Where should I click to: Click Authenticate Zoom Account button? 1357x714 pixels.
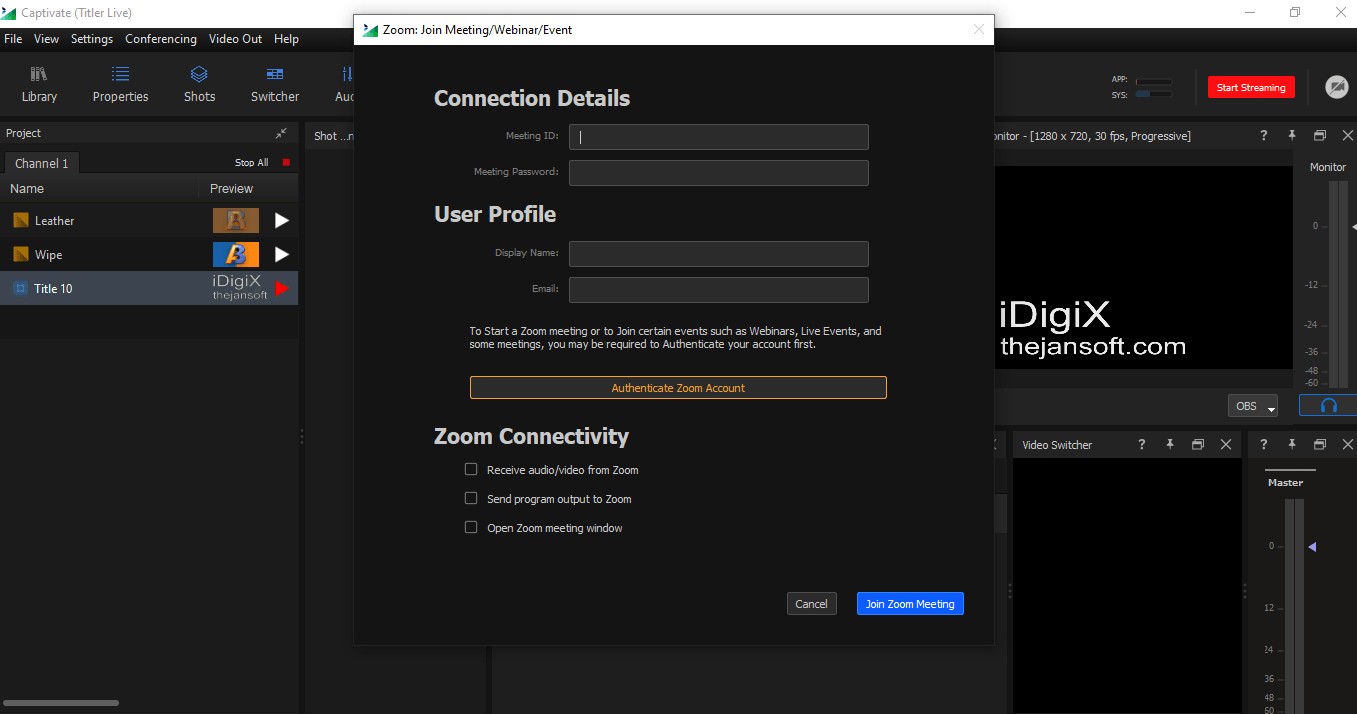click(678, 388)
